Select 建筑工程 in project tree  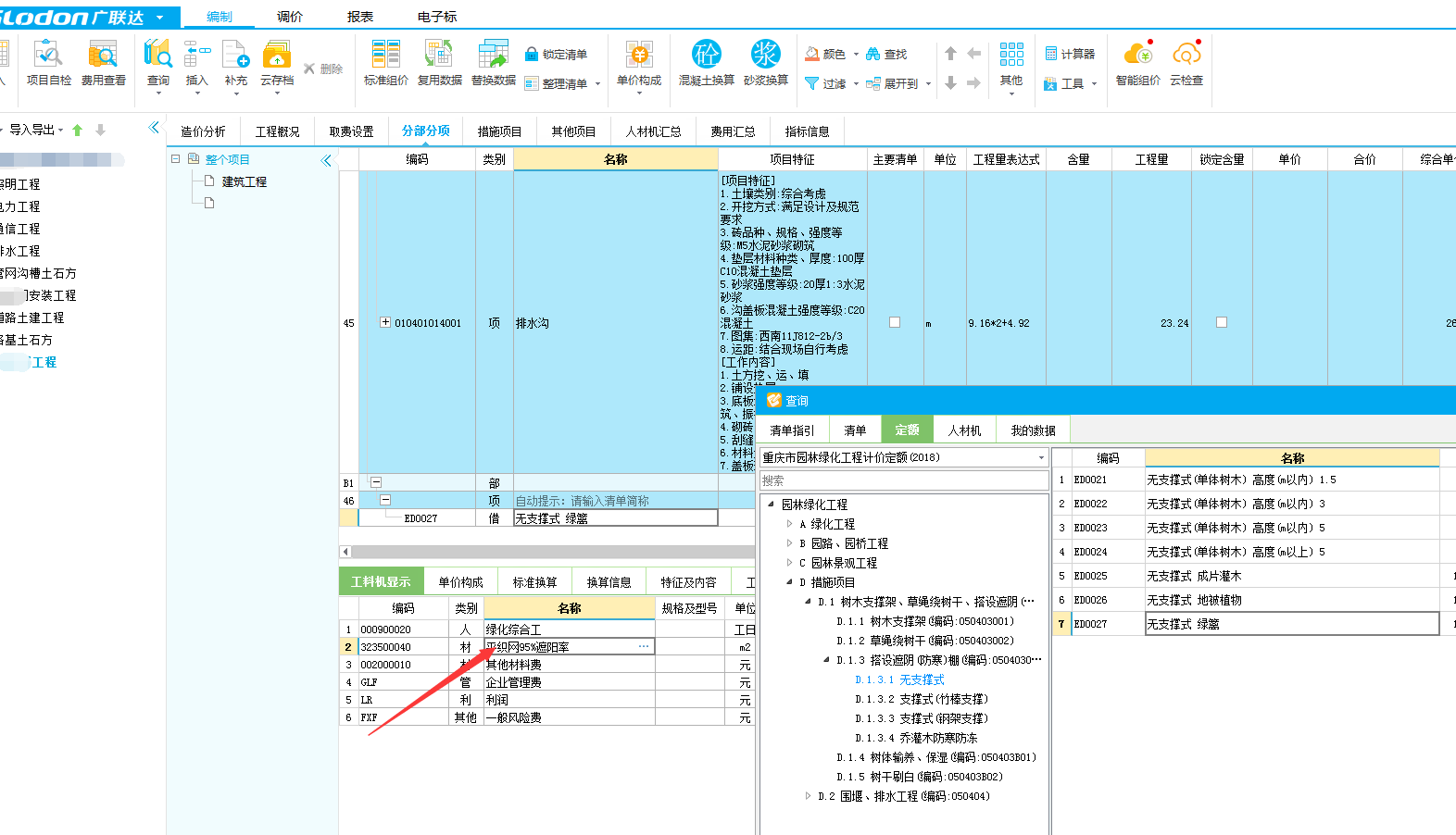pos(245,181)
